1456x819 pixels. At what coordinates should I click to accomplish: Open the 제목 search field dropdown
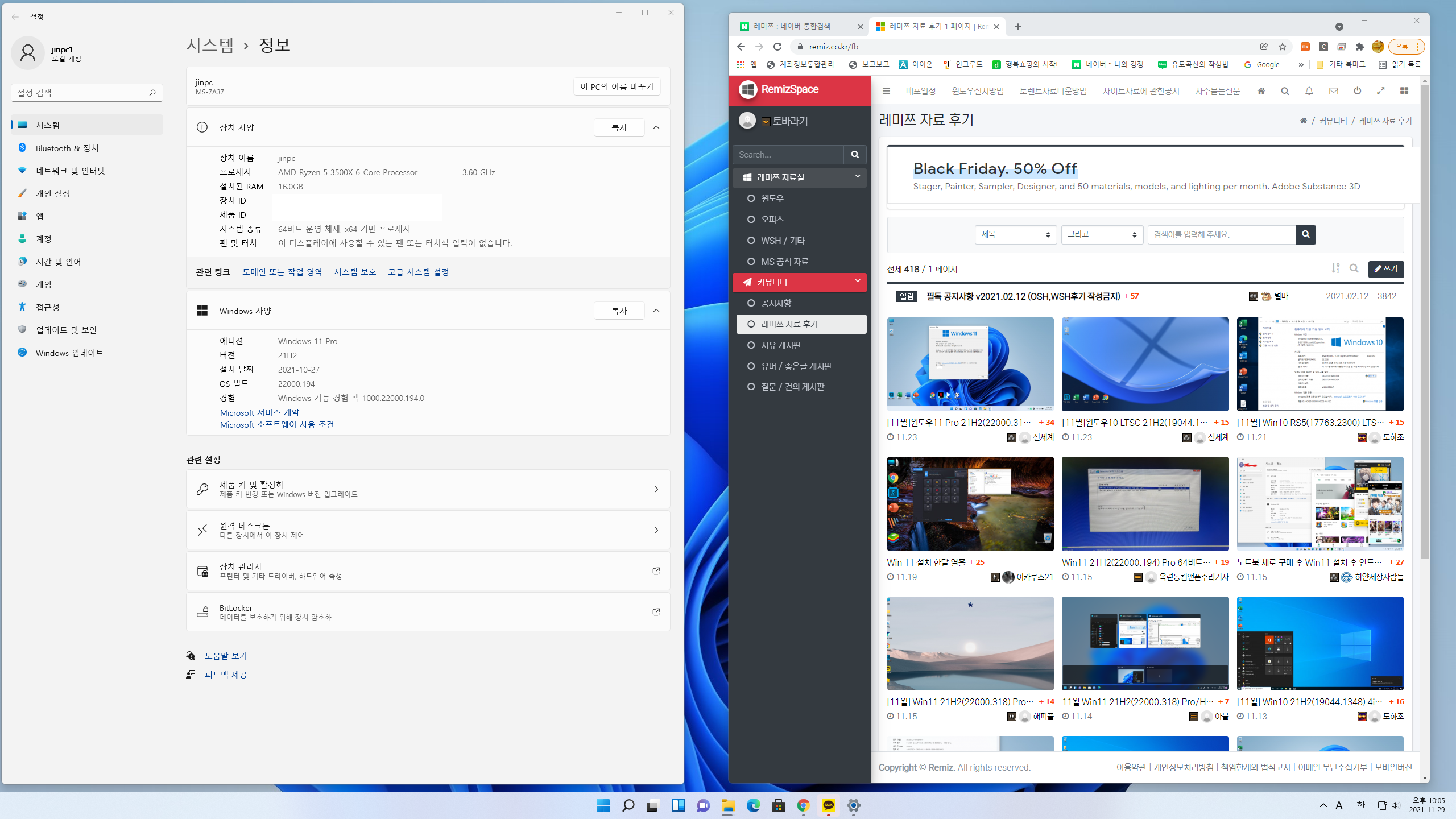click(x=1015, y=234)
